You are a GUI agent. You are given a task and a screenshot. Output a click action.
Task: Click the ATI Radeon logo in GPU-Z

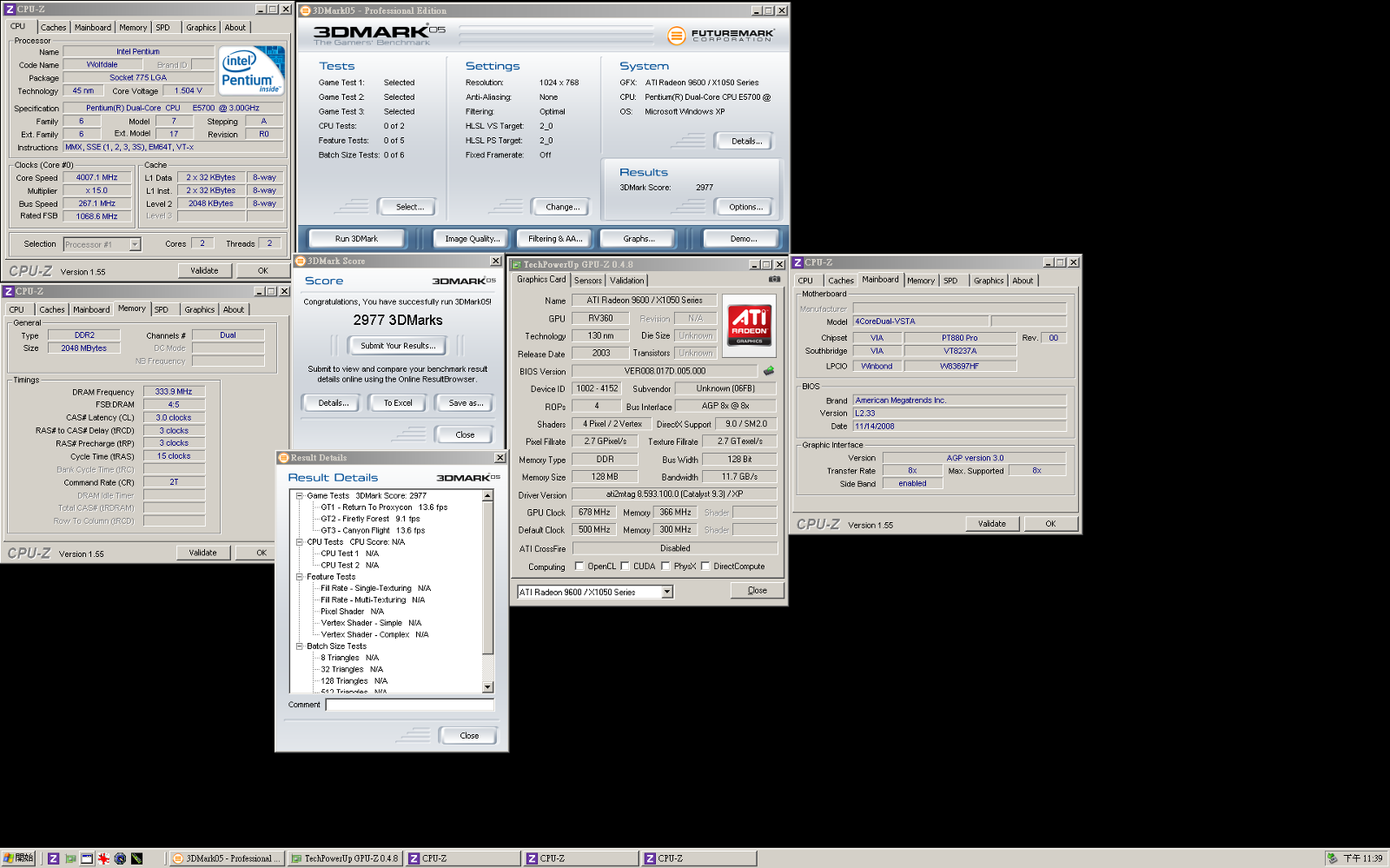tap(749, 324)
